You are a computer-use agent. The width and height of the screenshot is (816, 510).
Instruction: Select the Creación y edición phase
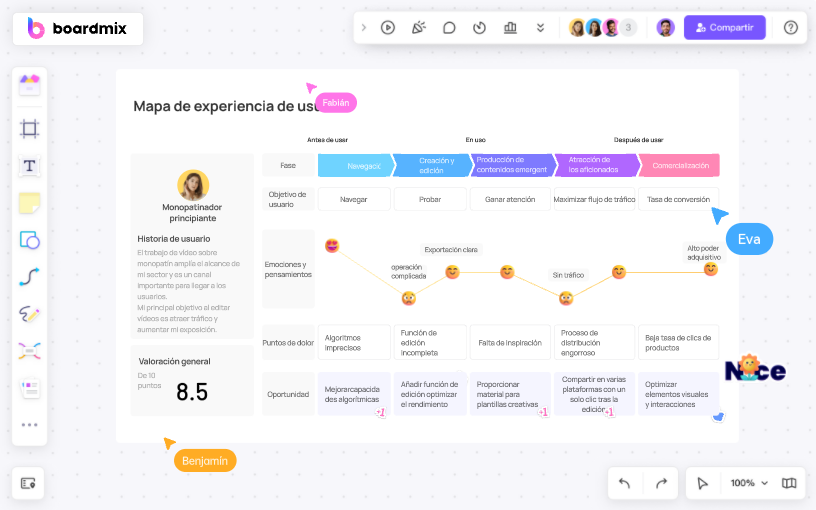[432, 165]
